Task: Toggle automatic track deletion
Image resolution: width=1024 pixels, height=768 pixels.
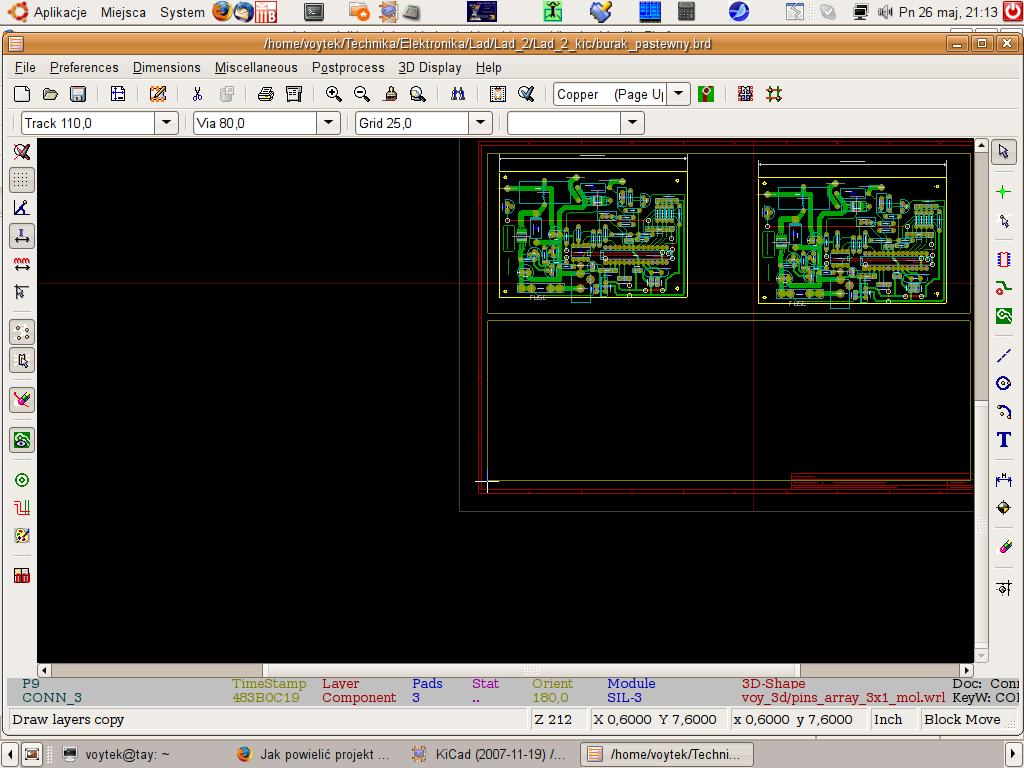Action: tap(22, 400)
